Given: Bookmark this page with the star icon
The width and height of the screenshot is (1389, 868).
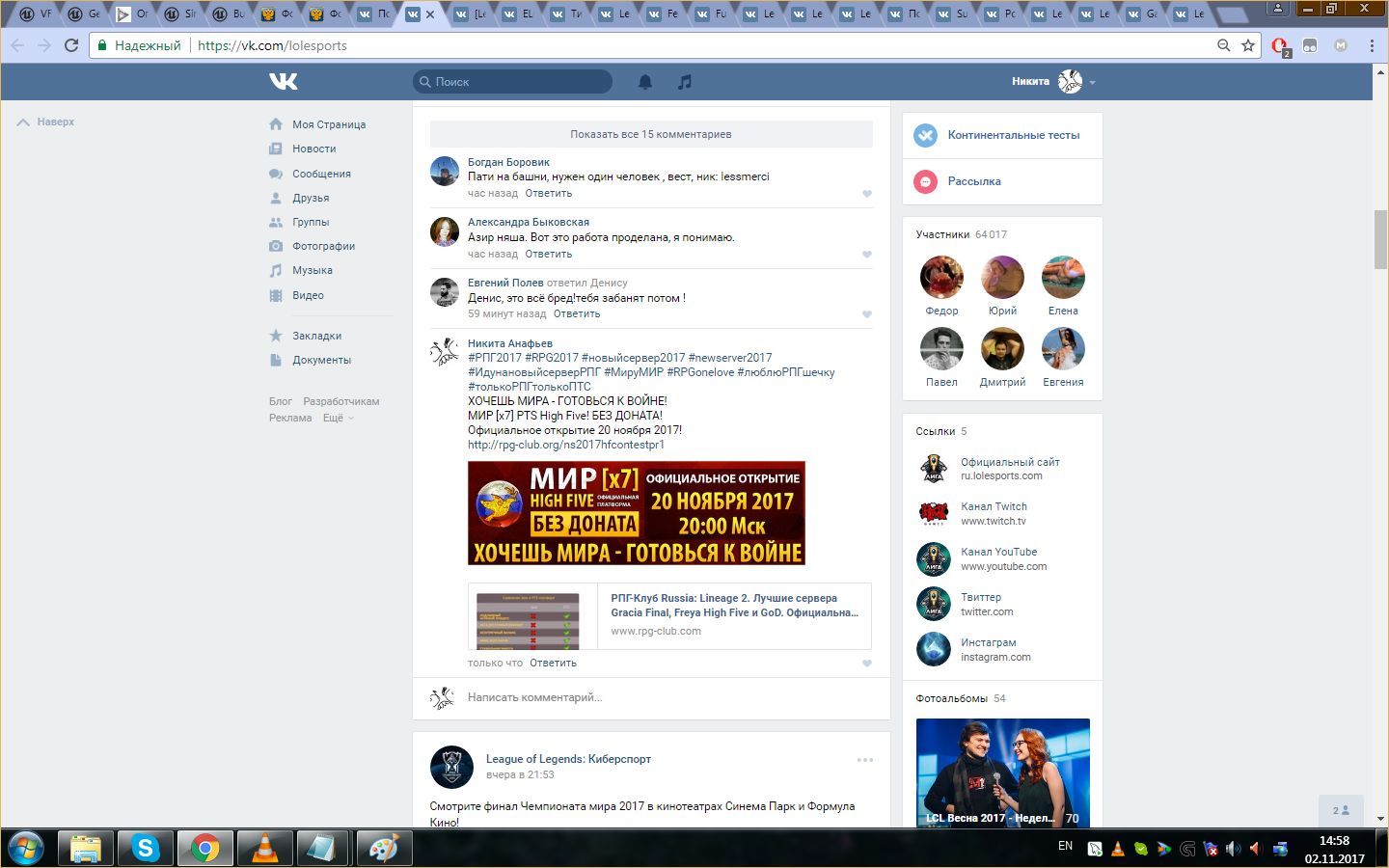Looking at the screenshot, I should (1248, 45).
